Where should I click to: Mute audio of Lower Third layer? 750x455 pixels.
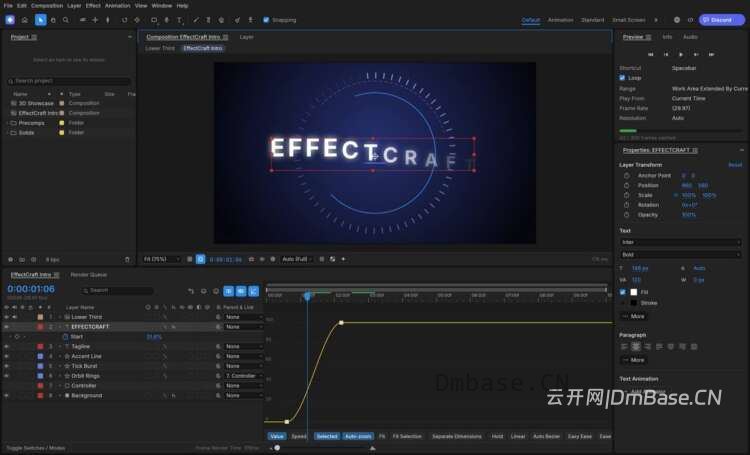point(15,317)
